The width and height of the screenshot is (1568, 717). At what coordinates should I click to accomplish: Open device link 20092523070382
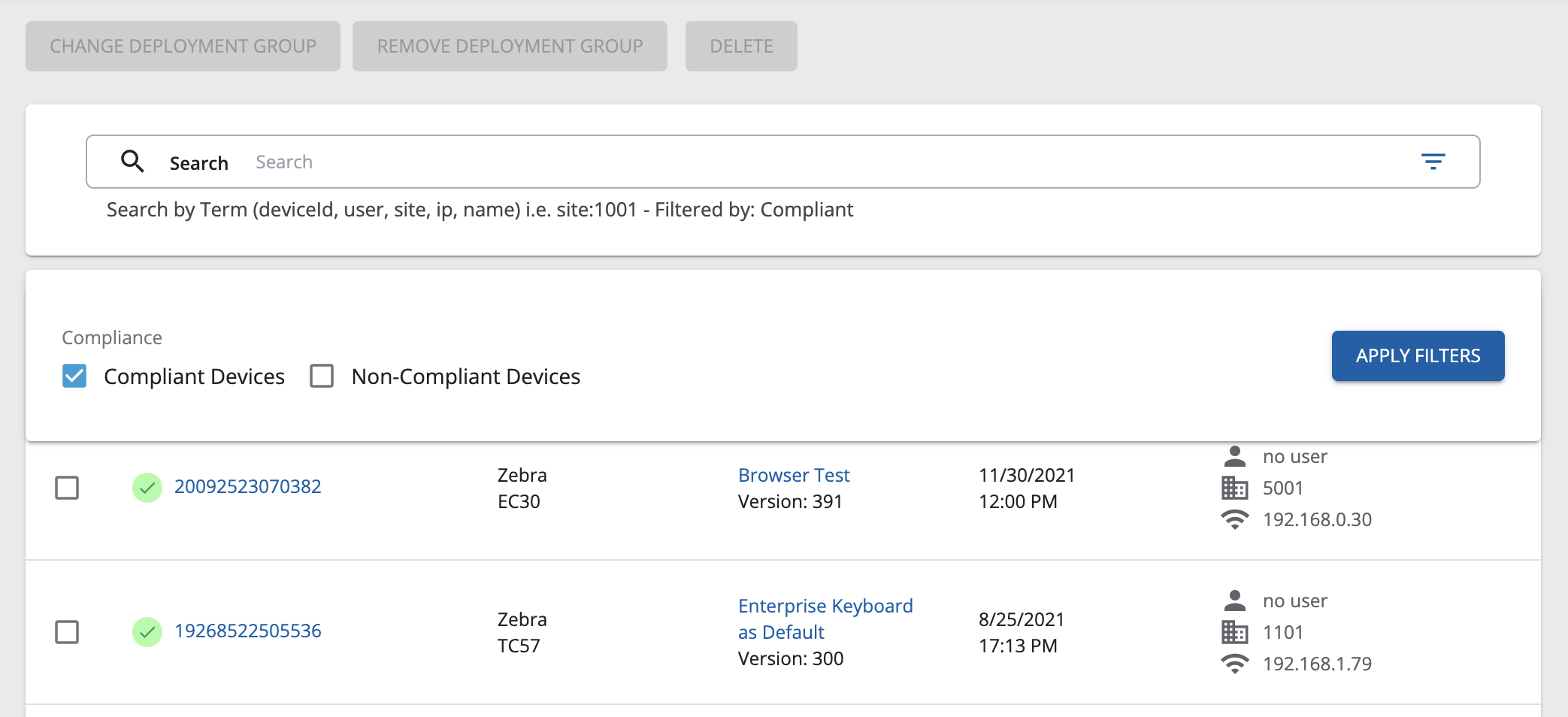pyautogui.click(x=248, y=486)
